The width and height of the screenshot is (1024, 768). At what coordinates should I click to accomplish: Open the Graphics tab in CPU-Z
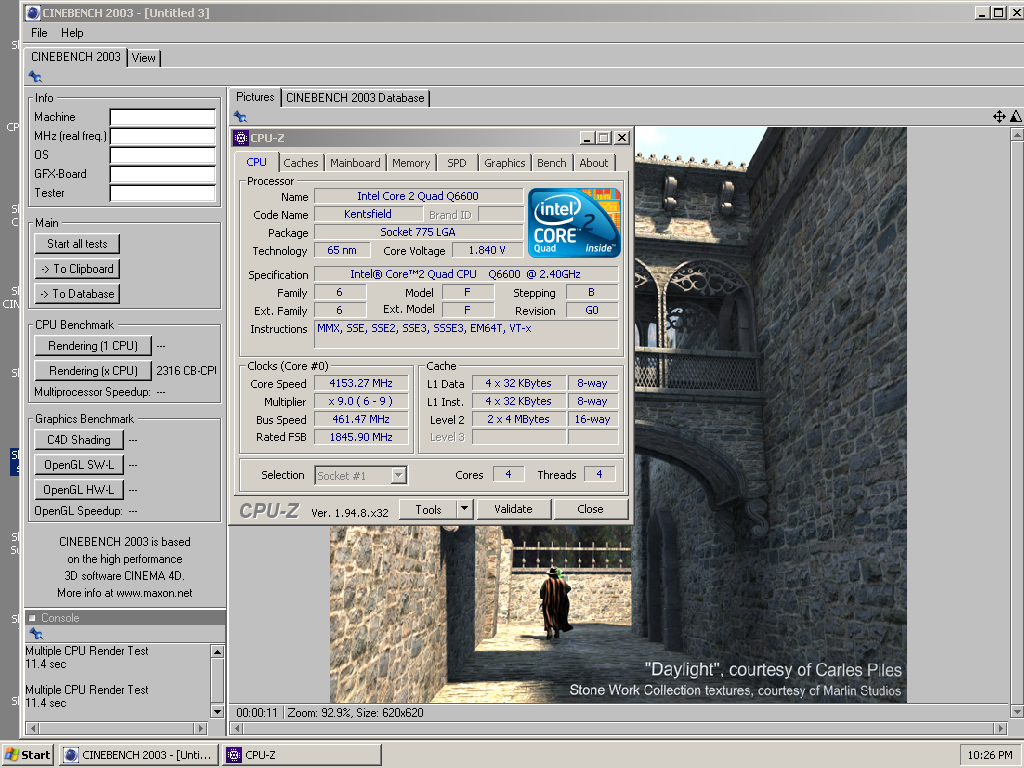504,163
